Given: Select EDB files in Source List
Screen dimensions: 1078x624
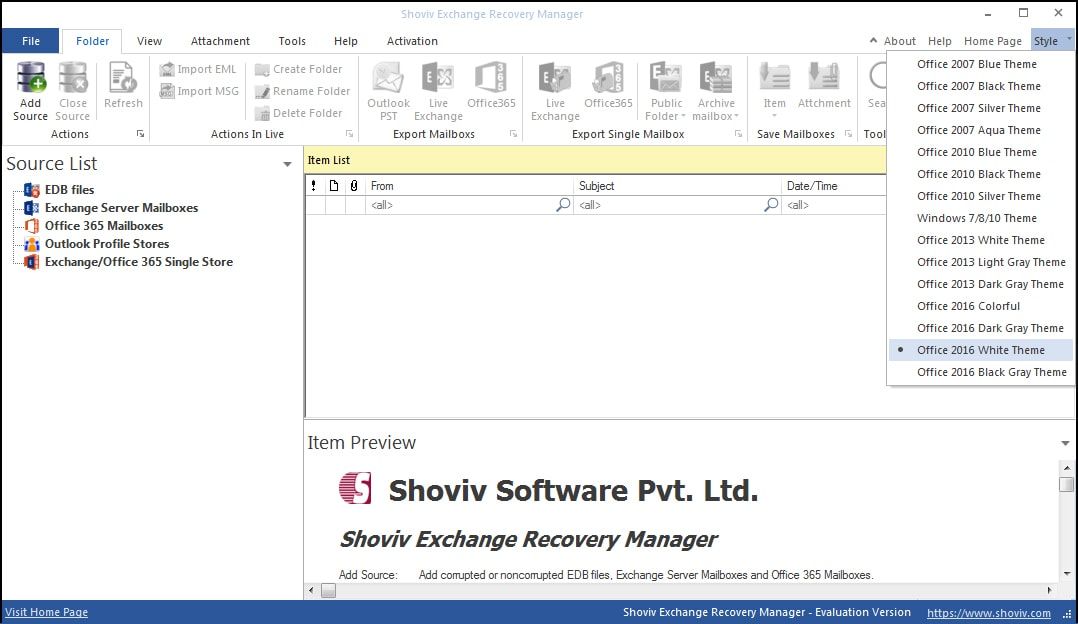Looking at the screenshot, I should pyautogui.click(x=69, y=190).
